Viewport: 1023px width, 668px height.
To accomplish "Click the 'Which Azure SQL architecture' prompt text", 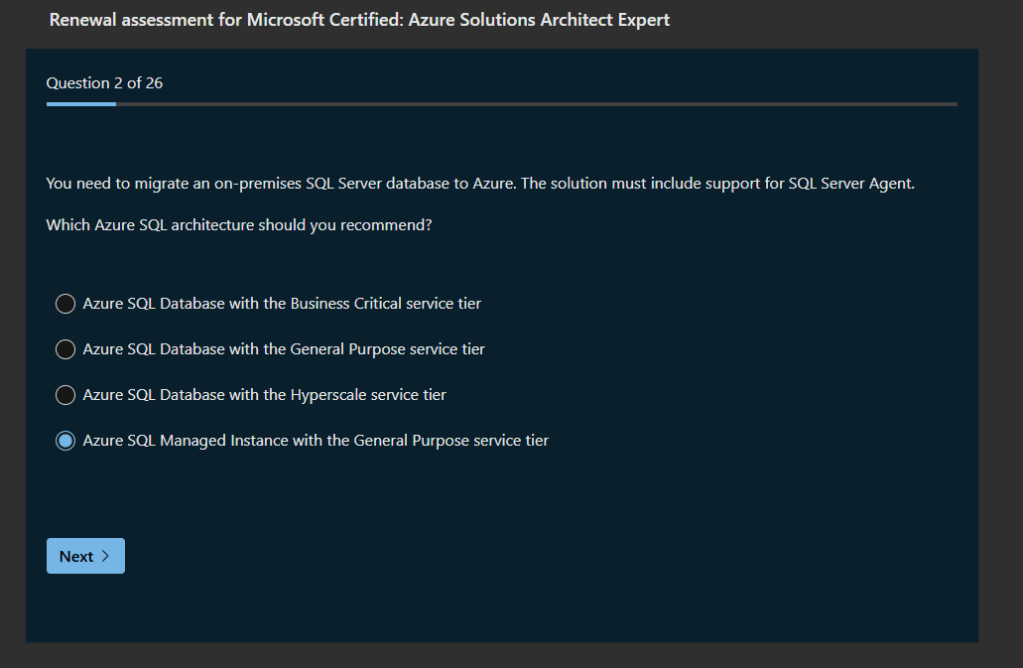I will coord(239,225).
